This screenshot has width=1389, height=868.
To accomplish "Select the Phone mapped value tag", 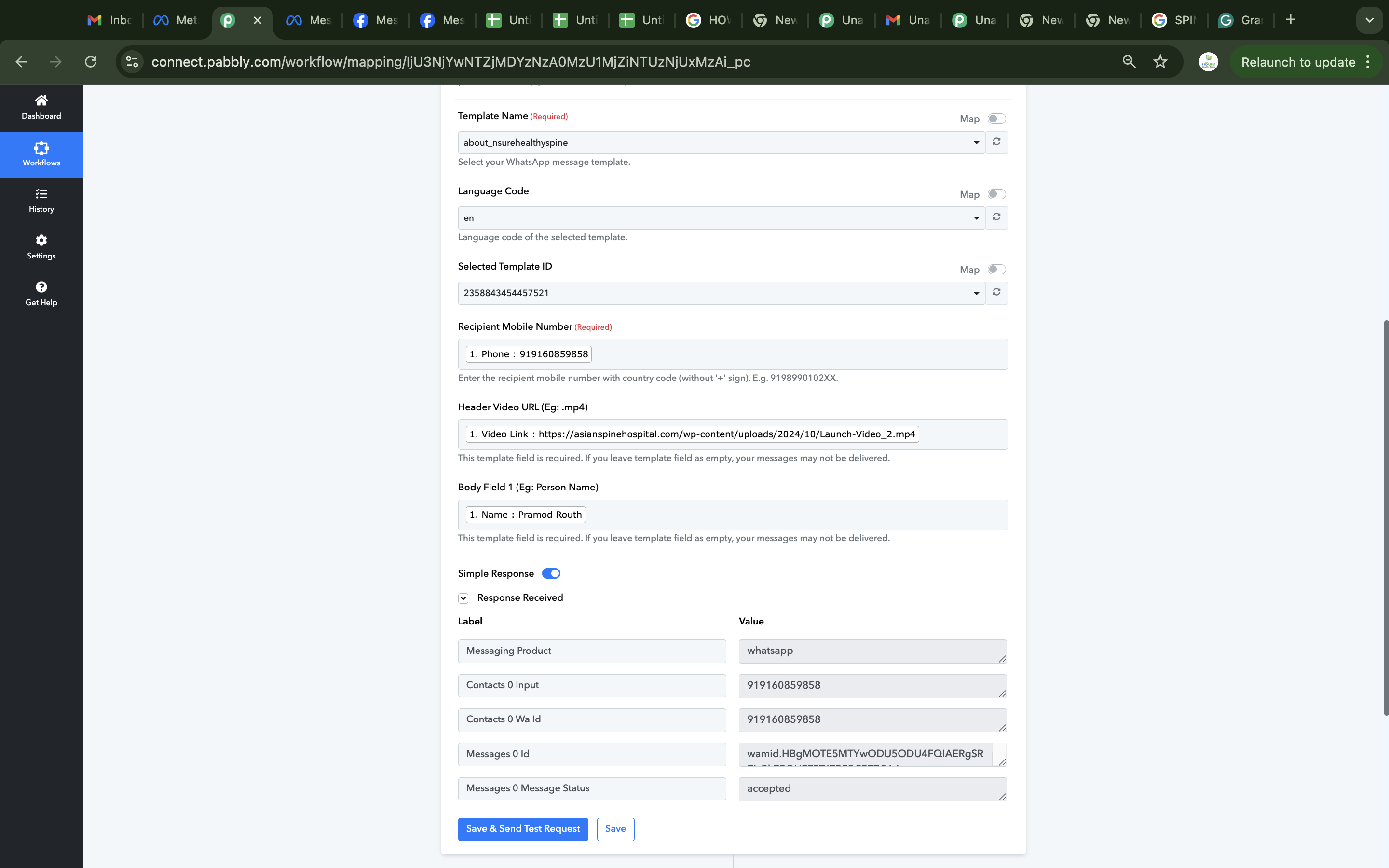I will tap(529, 354).
